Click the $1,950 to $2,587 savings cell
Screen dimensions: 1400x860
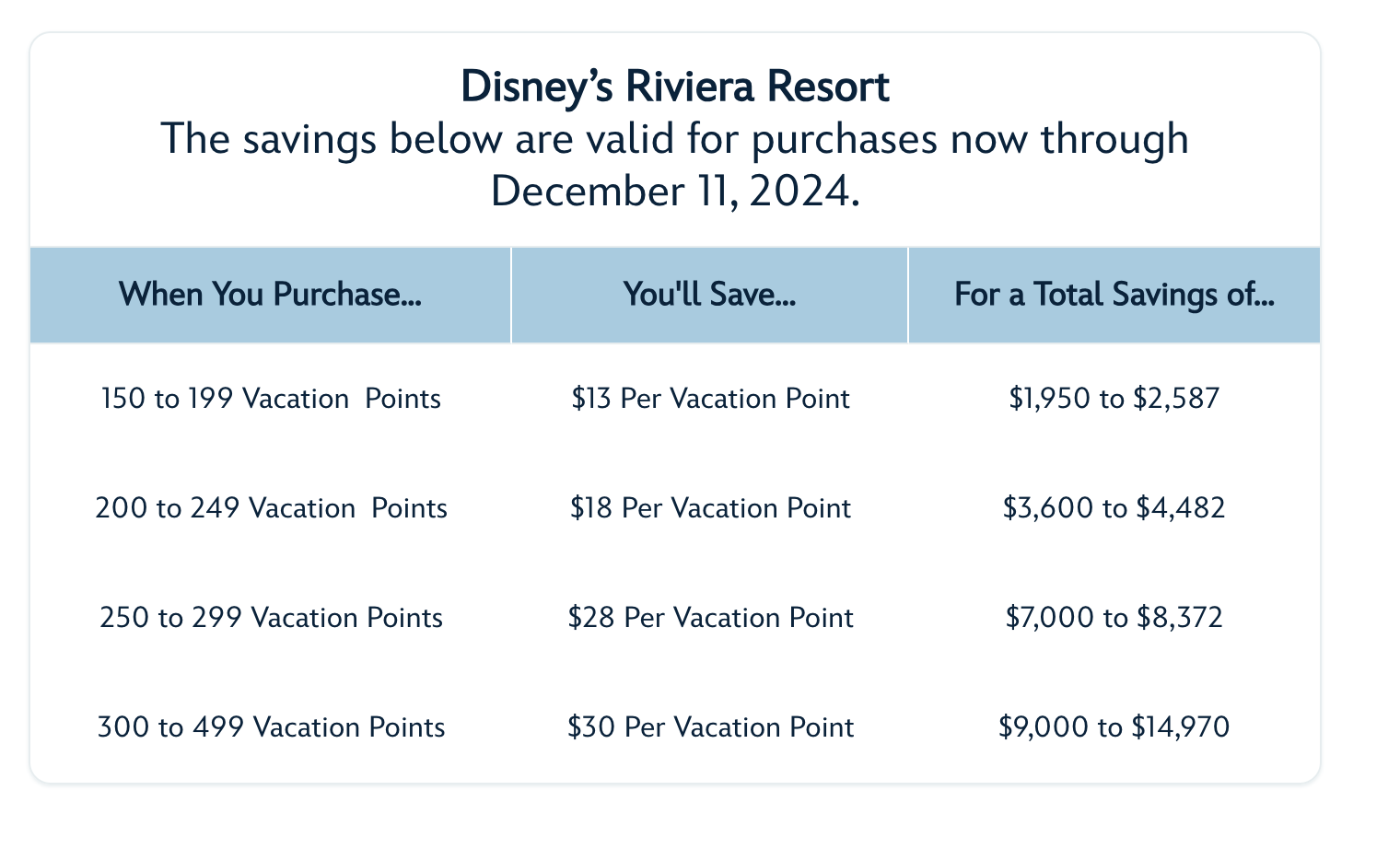point(1114,399)
